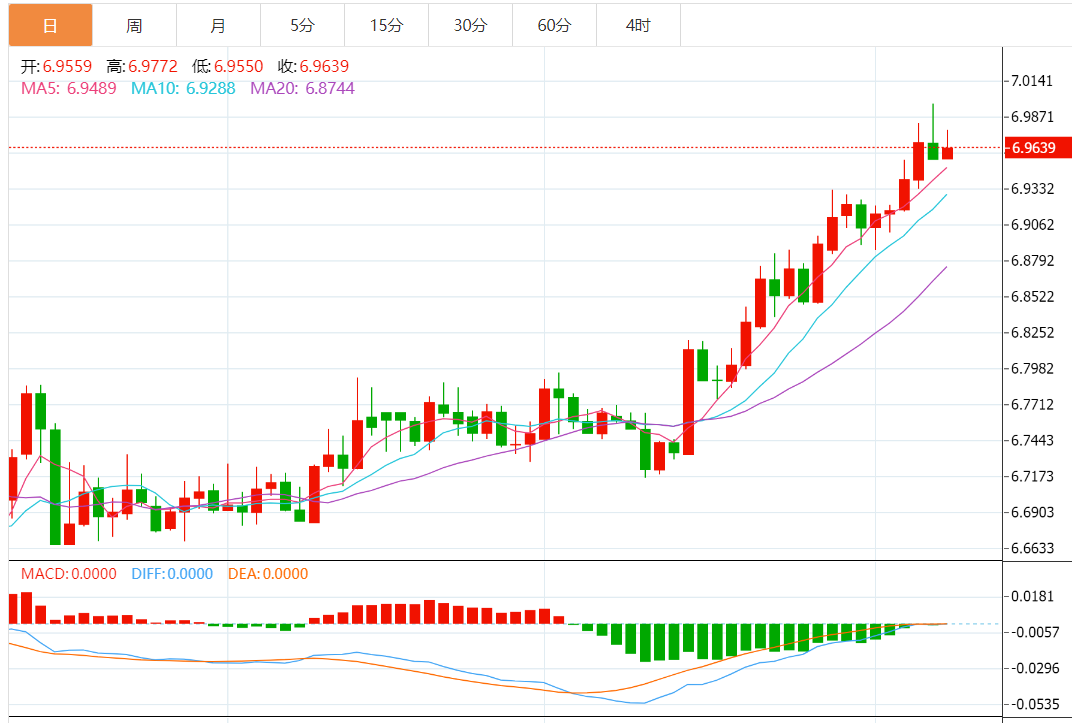Click the DIFF: 0.0000 label
The image size is (1072, 723).
(x=172, y=573)
